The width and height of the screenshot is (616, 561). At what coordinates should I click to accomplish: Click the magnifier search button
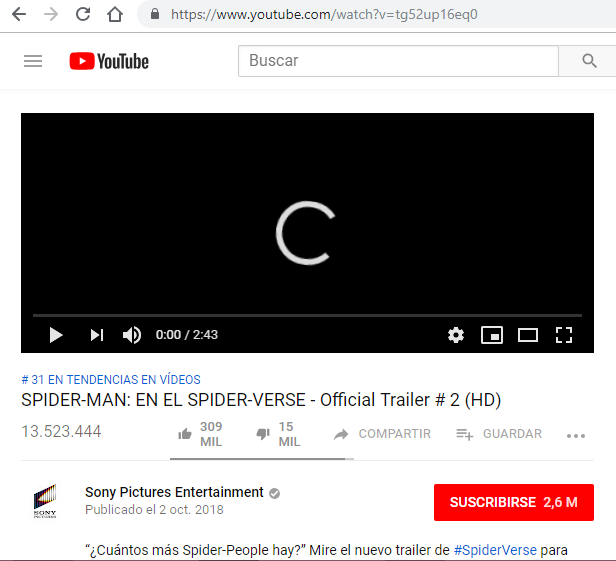click(x=589, y=61)
